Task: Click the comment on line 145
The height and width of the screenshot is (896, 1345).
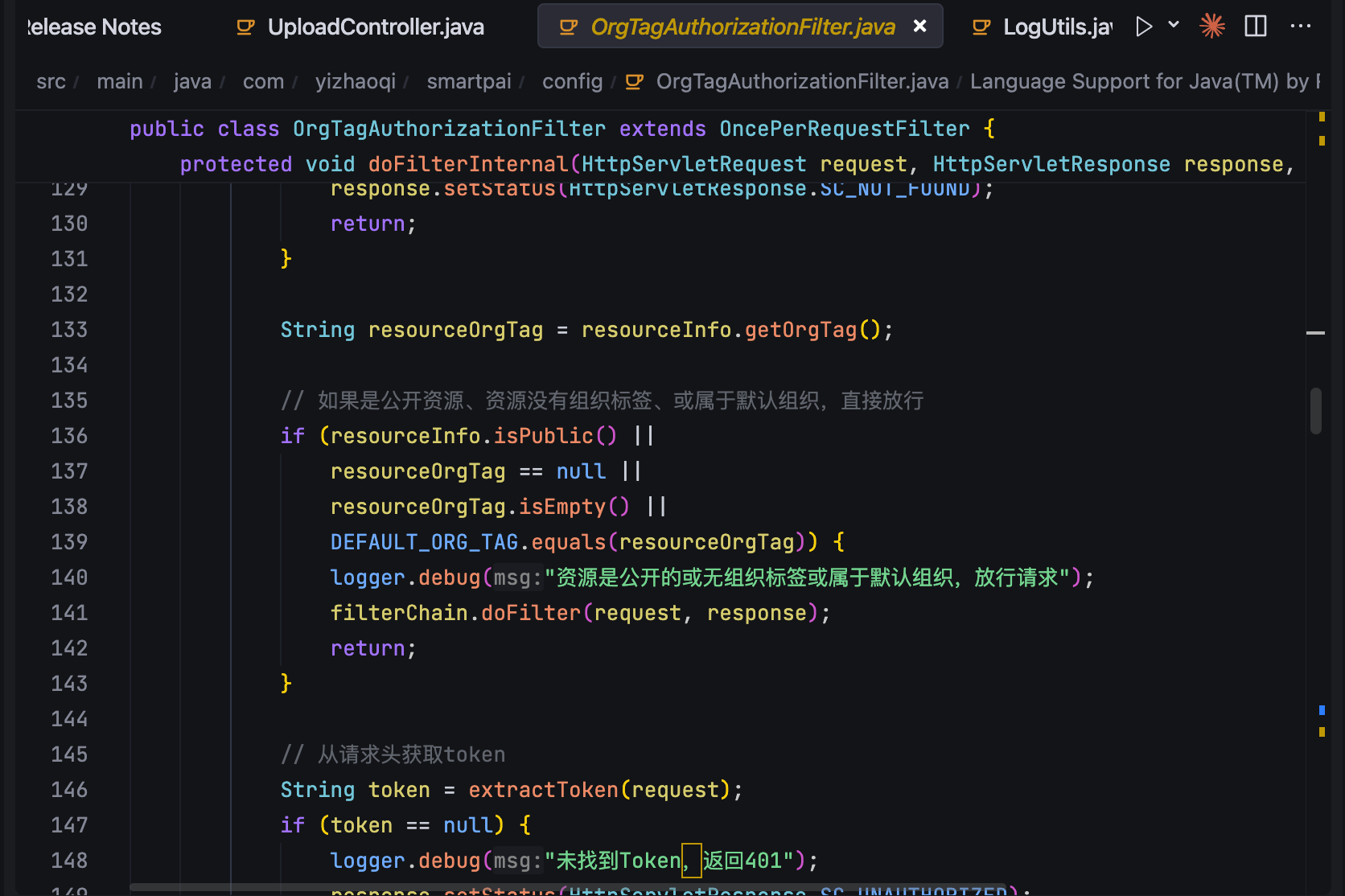Action: point(393,754)
